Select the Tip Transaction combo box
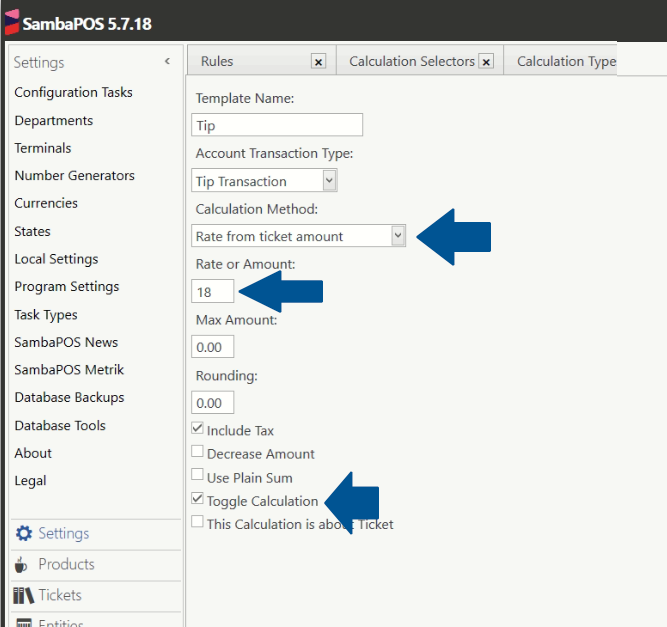This screenshot has width=667, height=627. (264, 180)
